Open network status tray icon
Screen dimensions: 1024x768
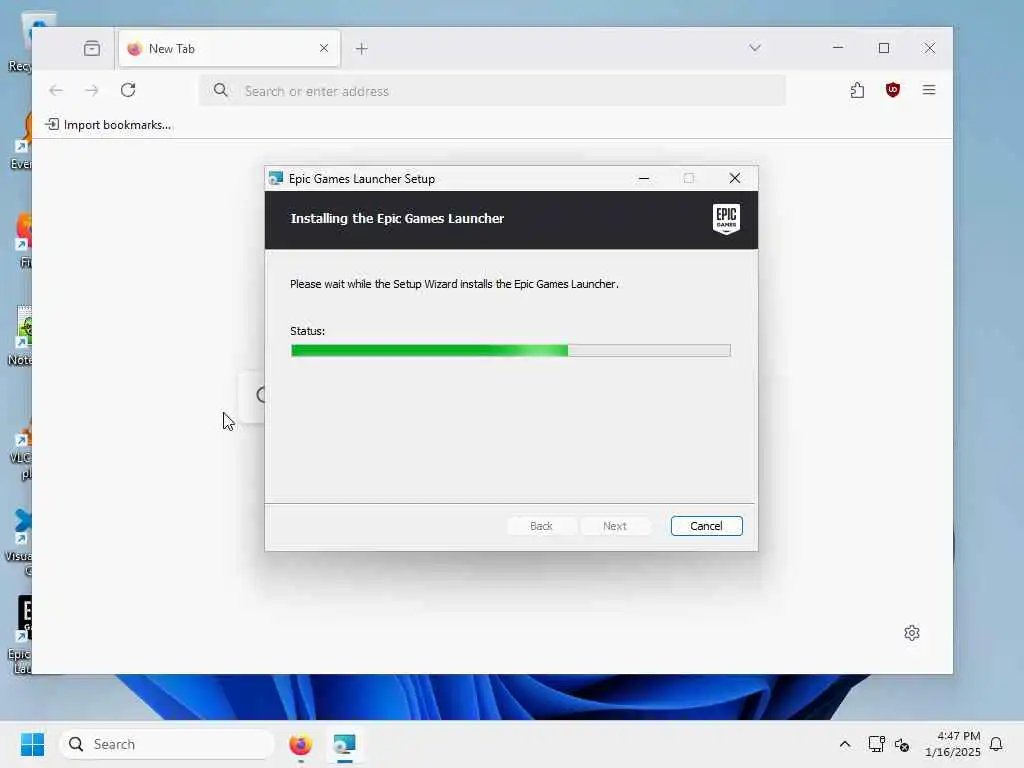point(876,744)
